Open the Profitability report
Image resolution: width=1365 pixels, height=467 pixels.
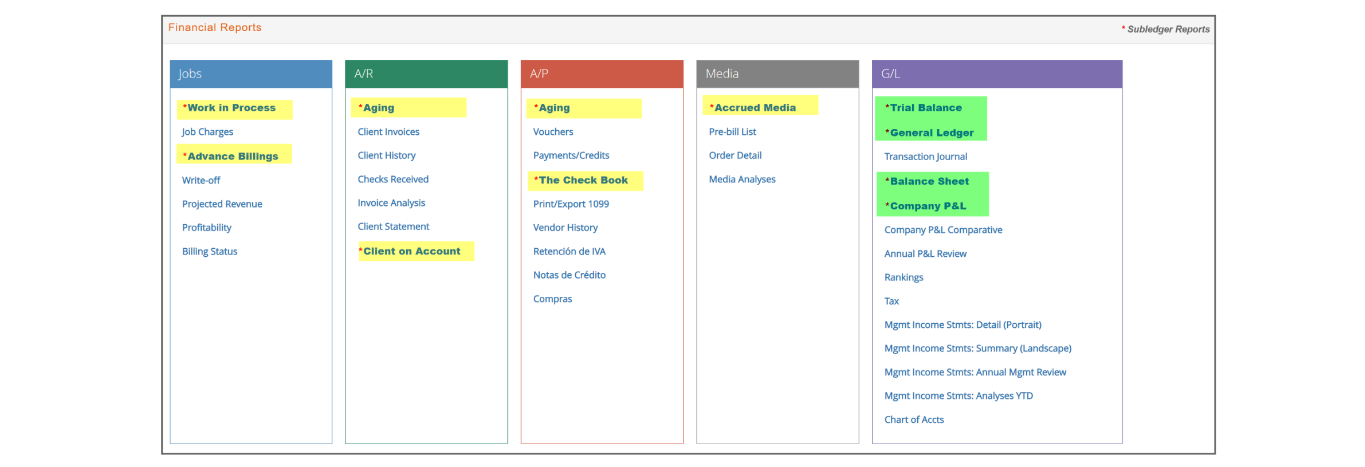tap(206, 228)
